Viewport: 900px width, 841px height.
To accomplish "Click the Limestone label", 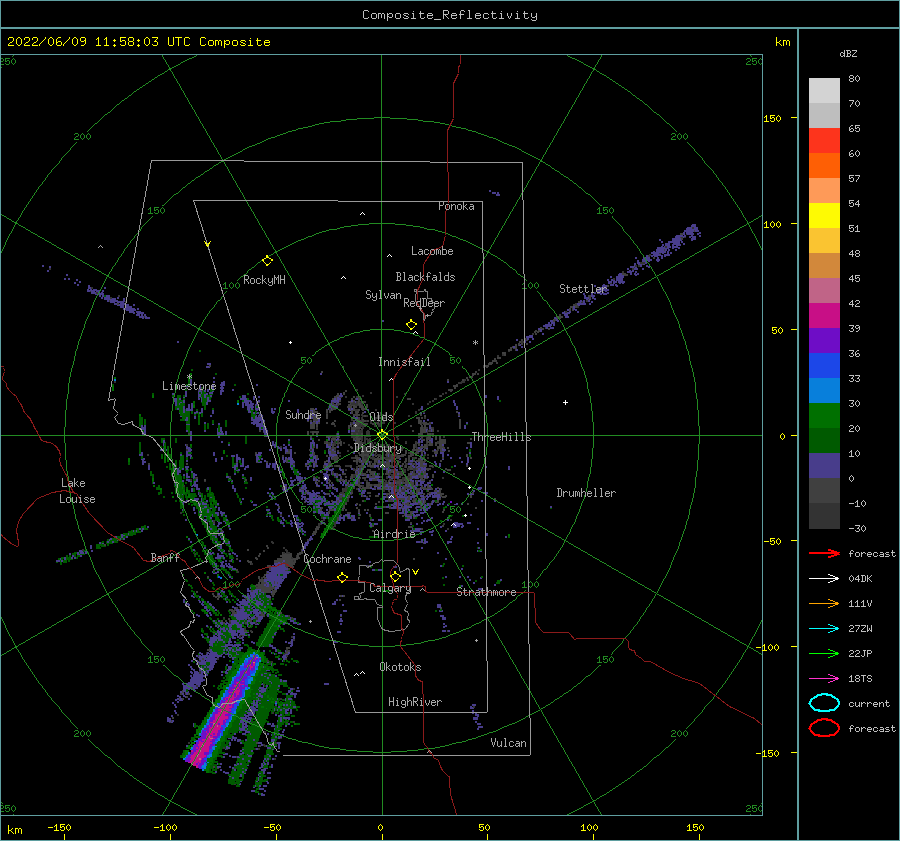I will point(189,386).
